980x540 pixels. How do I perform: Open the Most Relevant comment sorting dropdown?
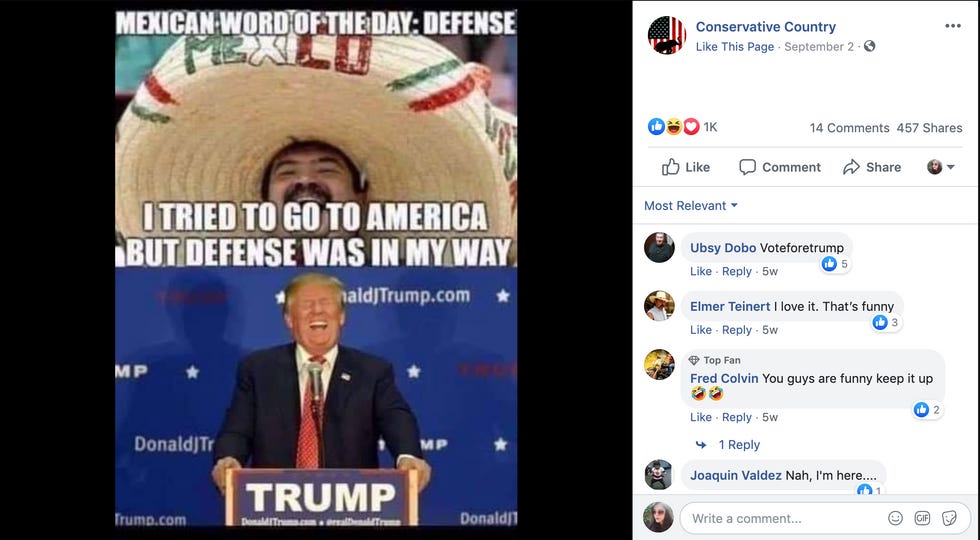click(x=691, y=206)
